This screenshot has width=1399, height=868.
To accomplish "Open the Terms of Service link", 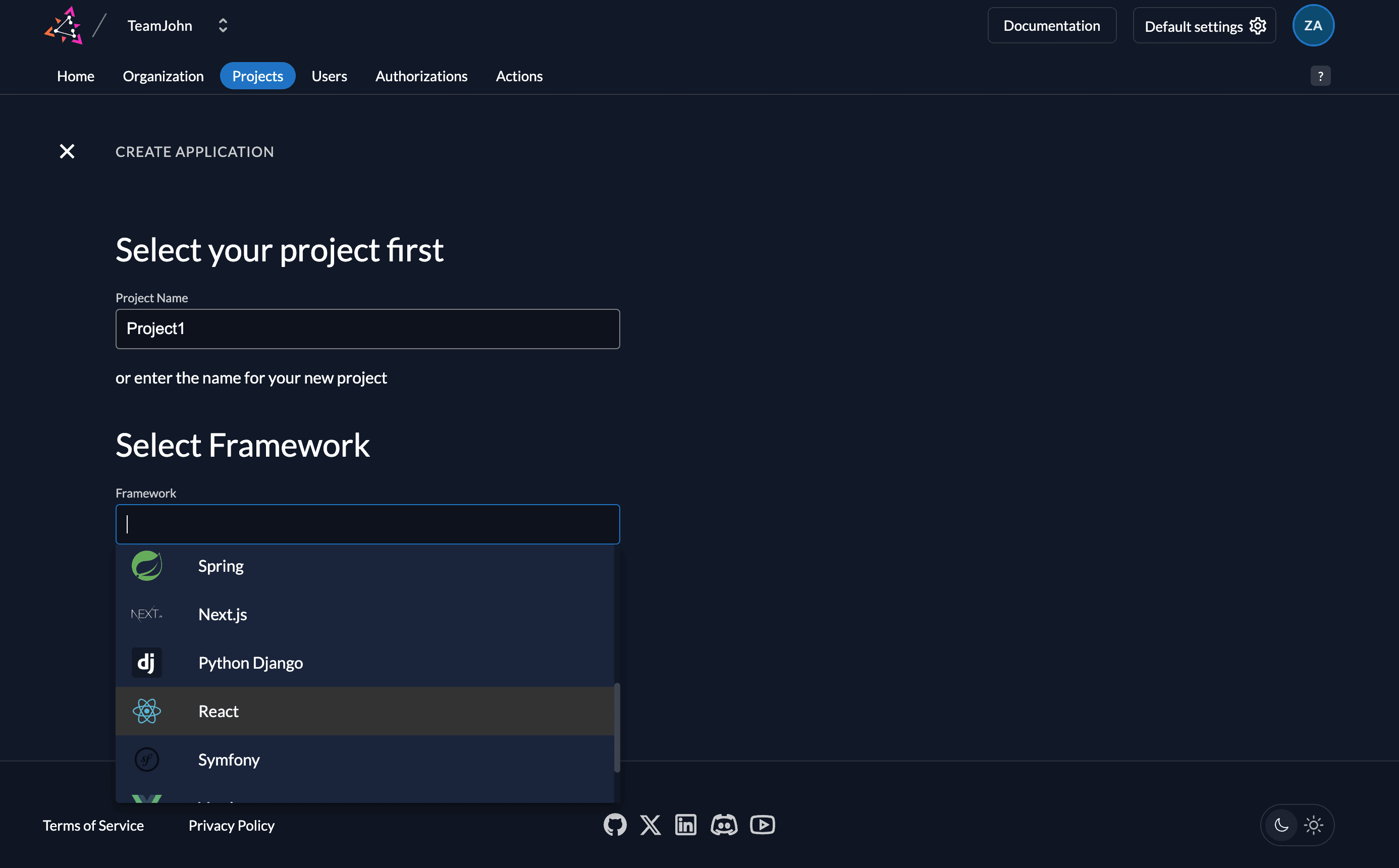I will (92, 825).
